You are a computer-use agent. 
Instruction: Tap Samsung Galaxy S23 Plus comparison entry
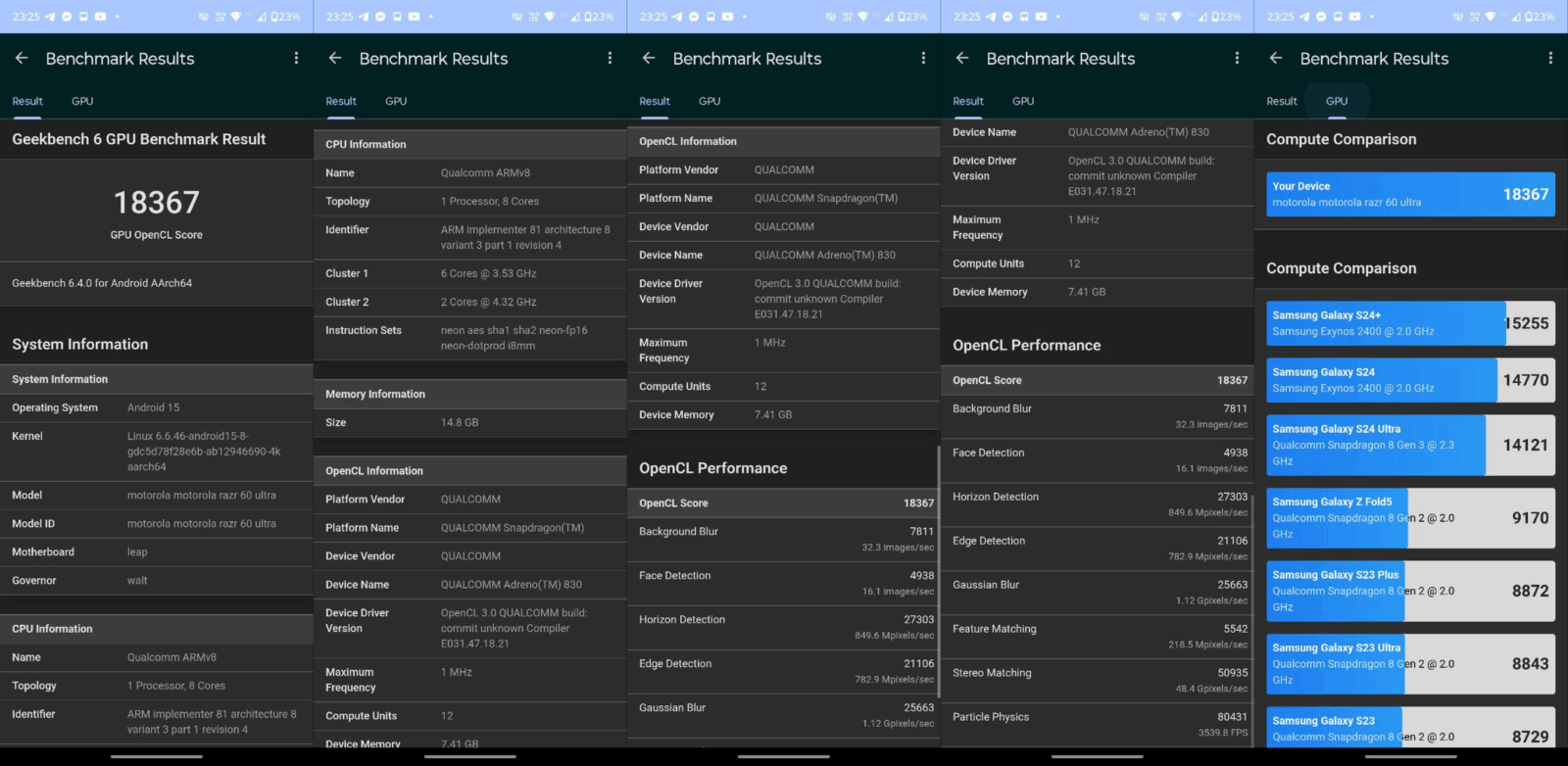coord(1410,591)
